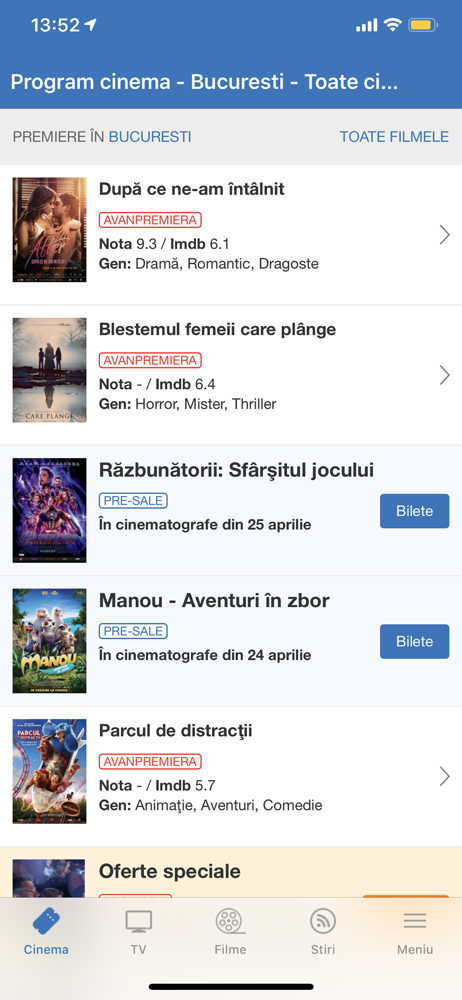
Task: Open the After movie poster thumbnail
Action: (x=49, y=230)
